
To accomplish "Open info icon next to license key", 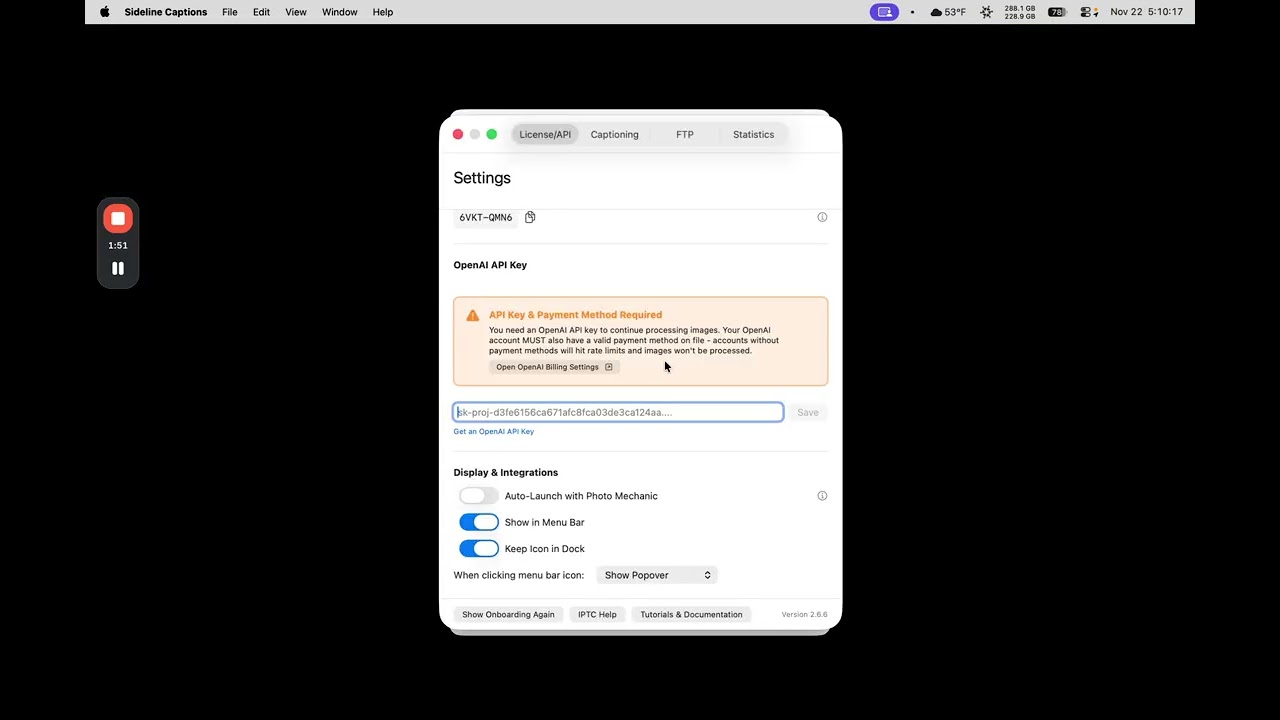I will click(822, 217).
